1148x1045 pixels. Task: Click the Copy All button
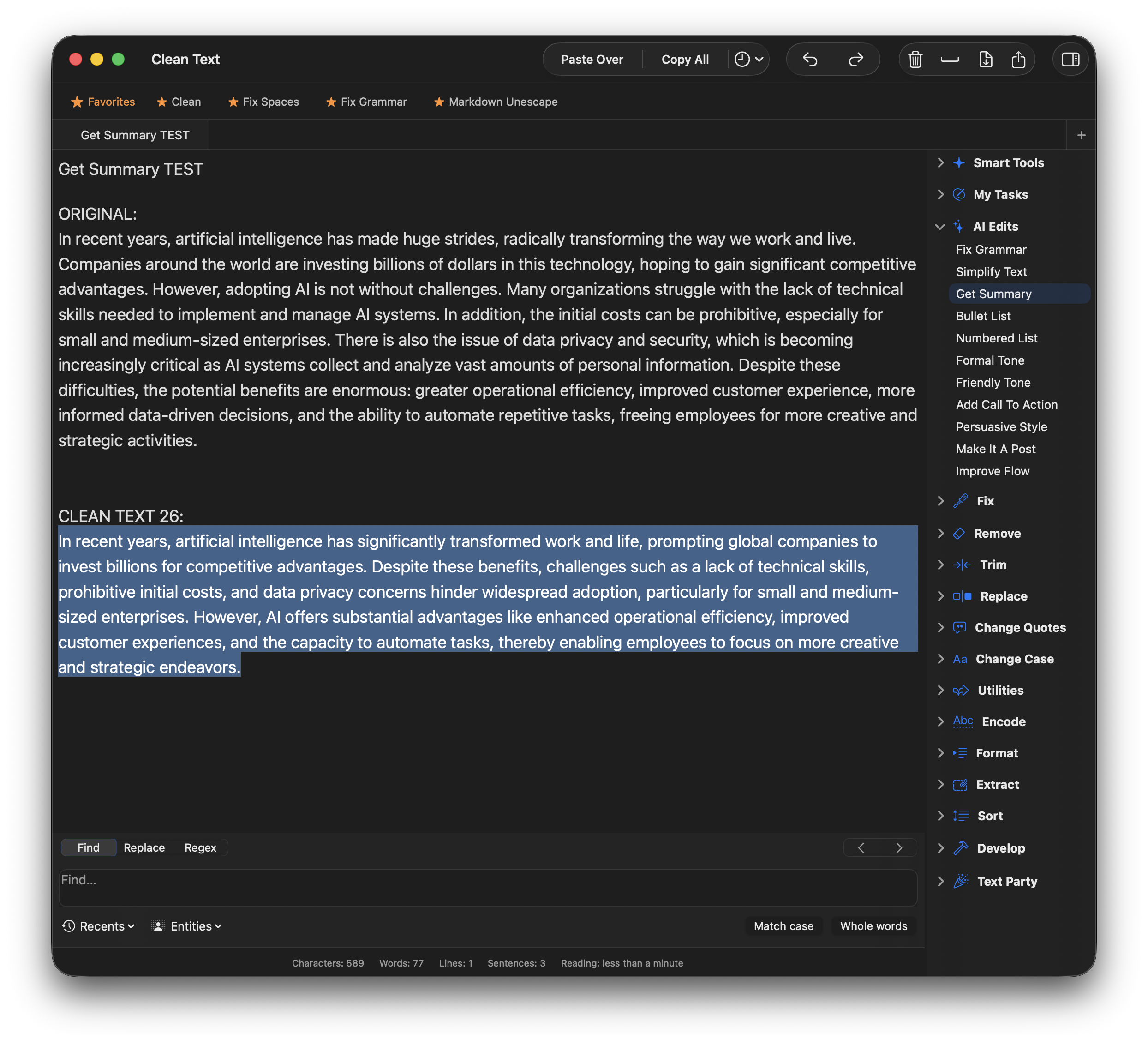[684, 59]
